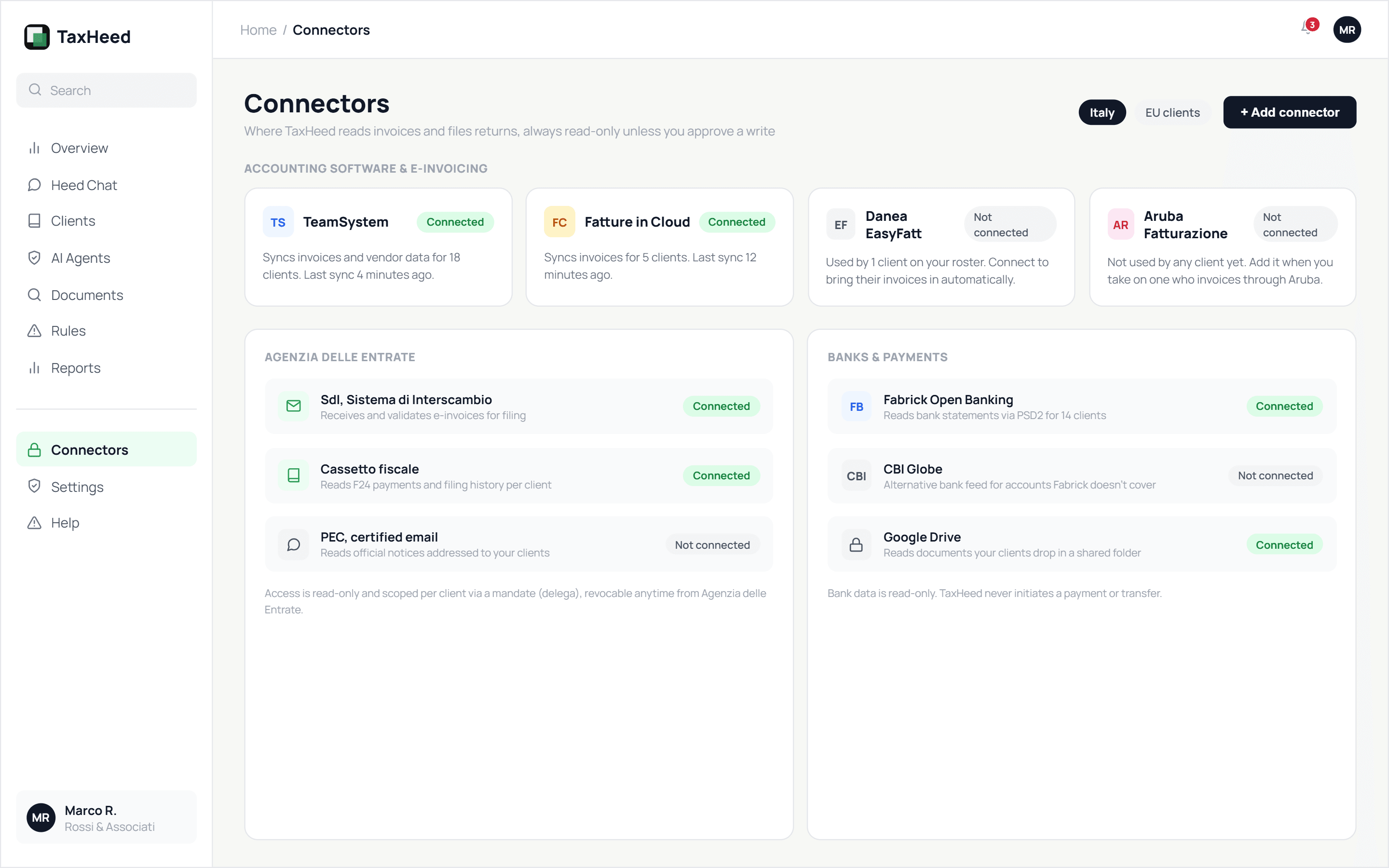
Task: Go to Clients in sidebar
Action: pos(106,221)
